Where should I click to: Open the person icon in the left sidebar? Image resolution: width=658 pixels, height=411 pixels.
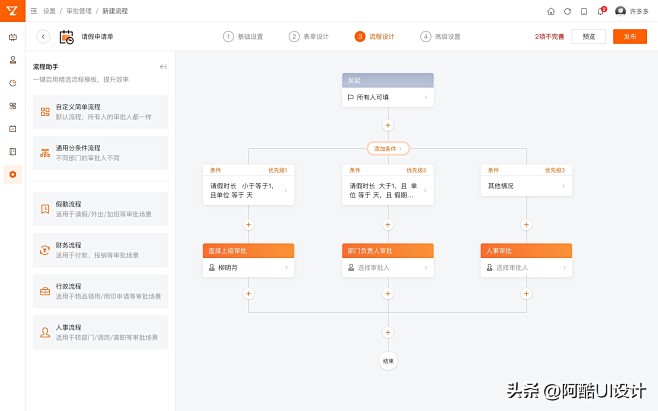[13, 60]
